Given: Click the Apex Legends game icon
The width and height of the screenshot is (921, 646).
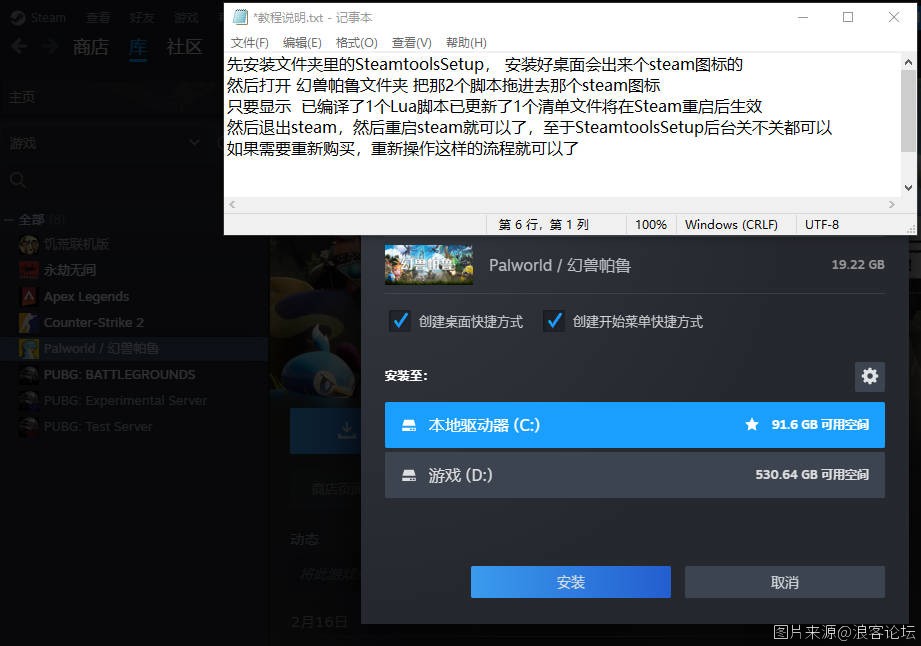Looking at the screenshot, I should pyautogui.click(x=29, y=296).
